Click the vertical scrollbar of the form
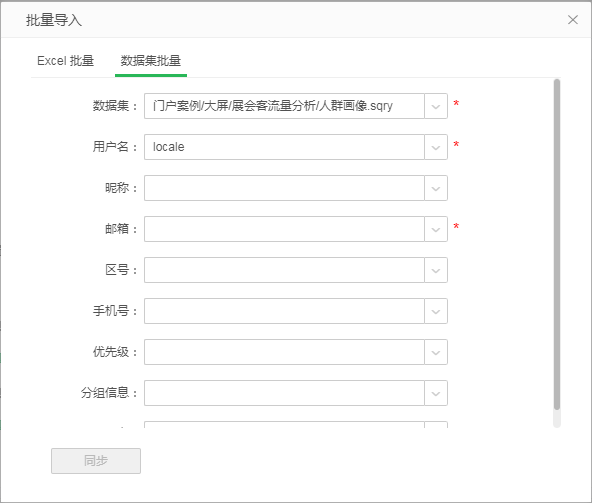Image resolution: width=592 pixels, height=503 pixels. [x=557, y=244]
